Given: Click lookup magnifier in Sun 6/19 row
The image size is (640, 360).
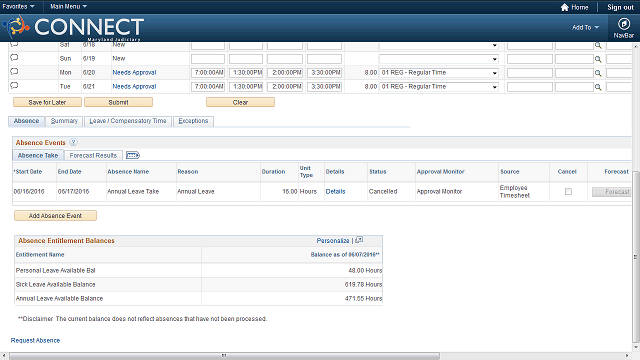Looking at the screenshot, I should click(598, 59).
